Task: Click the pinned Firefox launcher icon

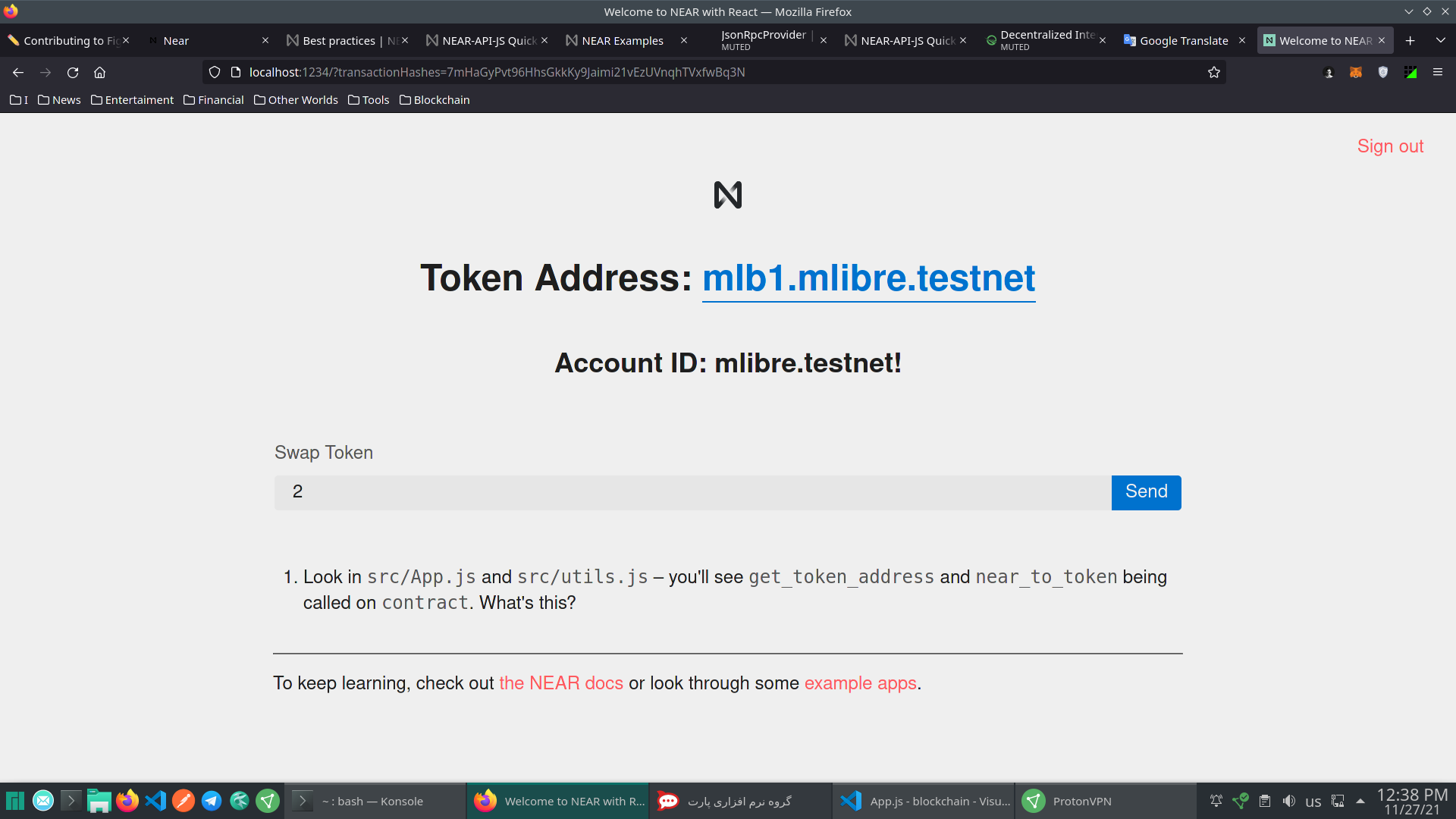Action: 127,801
